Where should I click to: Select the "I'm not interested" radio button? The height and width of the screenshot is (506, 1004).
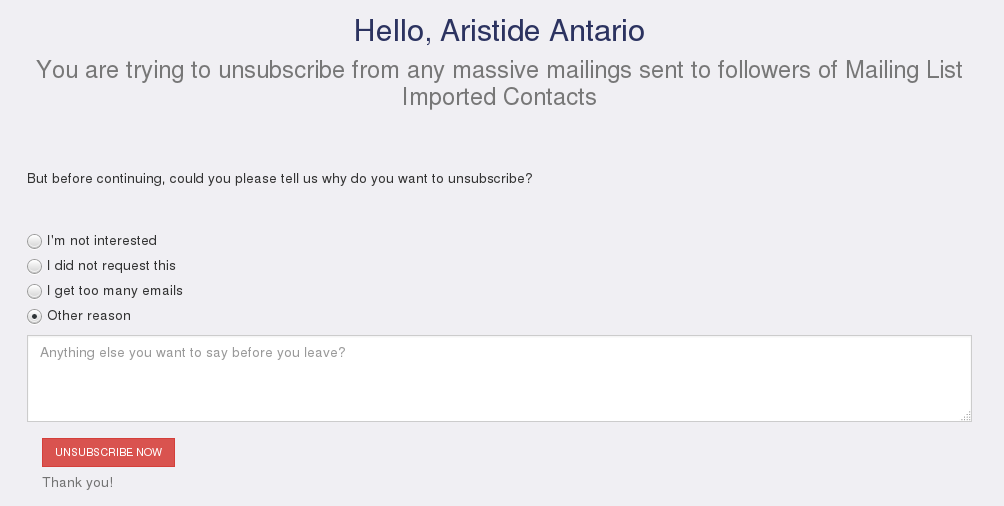[x=35, y=241]
